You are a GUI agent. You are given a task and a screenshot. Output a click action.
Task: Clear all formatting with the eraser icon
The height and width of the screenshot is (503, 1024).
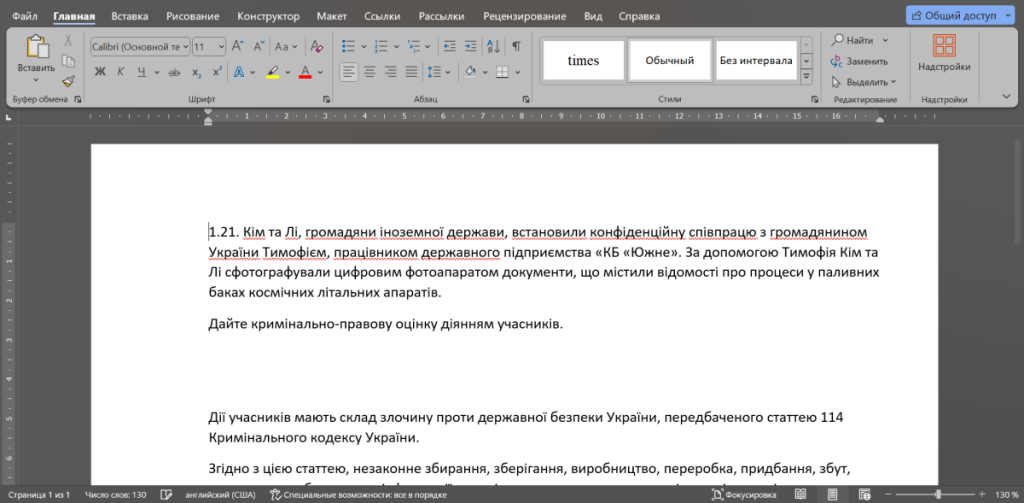click(317, 46)
